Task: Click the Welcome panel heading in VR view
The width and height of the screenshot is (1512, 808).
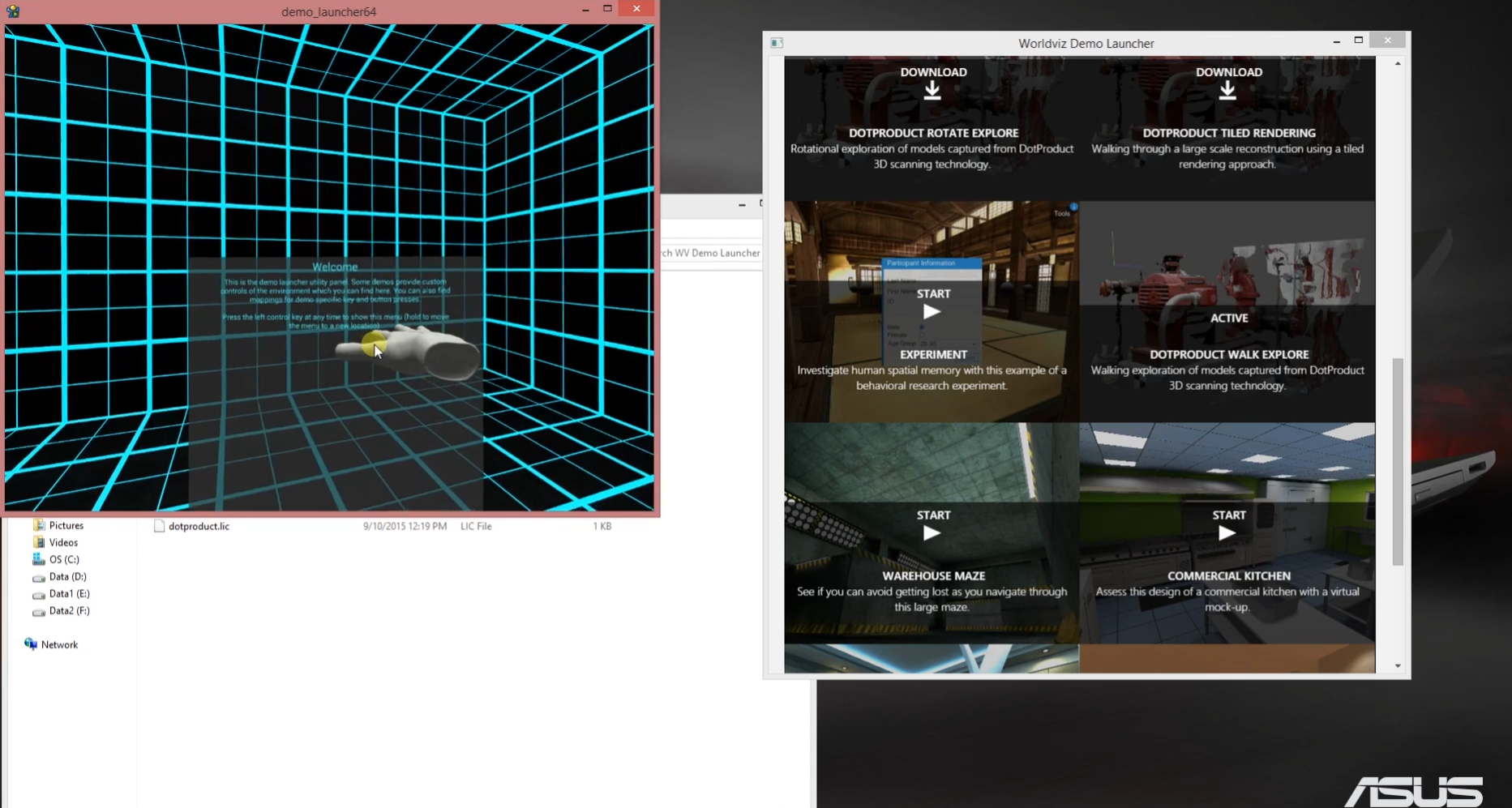Action: coord(335,267)
